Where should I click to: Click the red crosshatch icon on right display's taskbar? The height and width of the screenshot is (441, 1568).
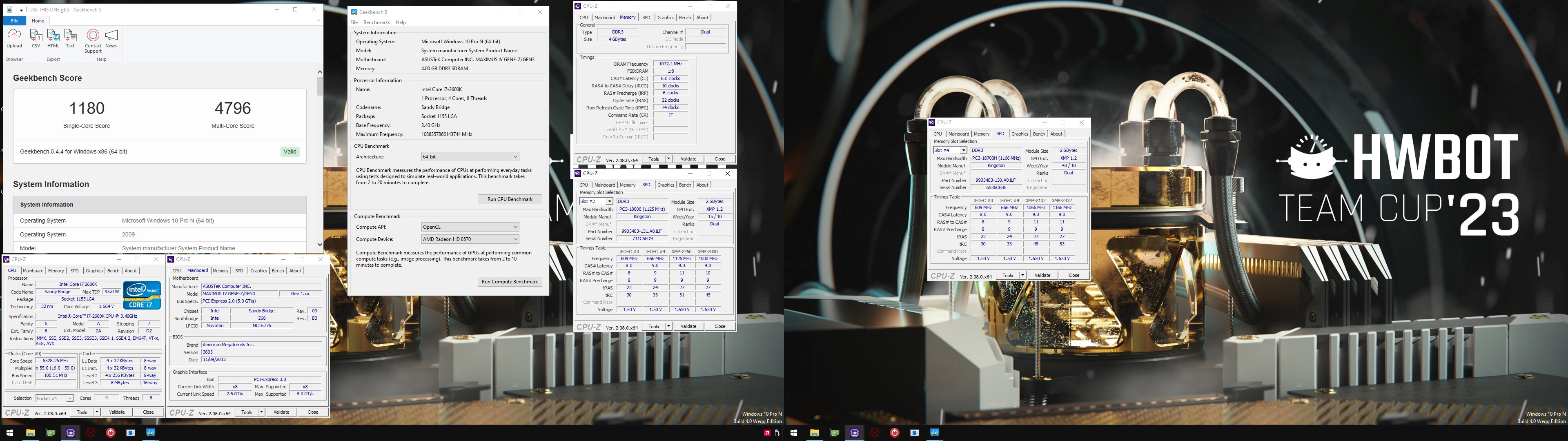point(875,433)
